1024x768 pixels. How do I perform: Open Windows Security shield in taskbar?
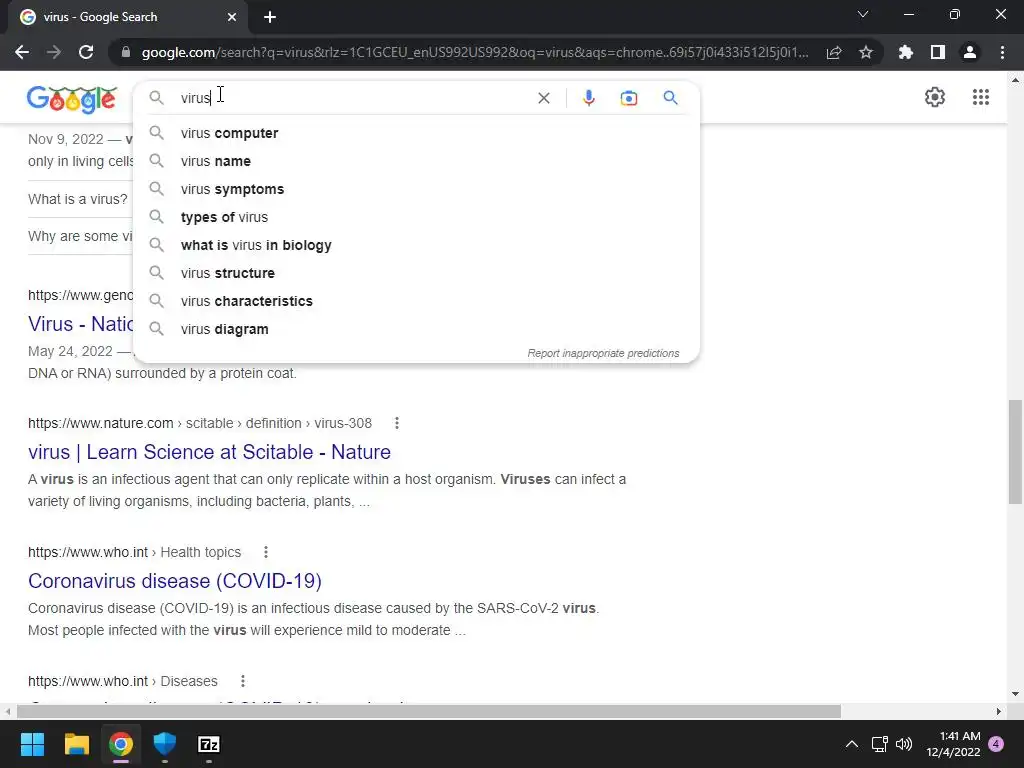165,744
